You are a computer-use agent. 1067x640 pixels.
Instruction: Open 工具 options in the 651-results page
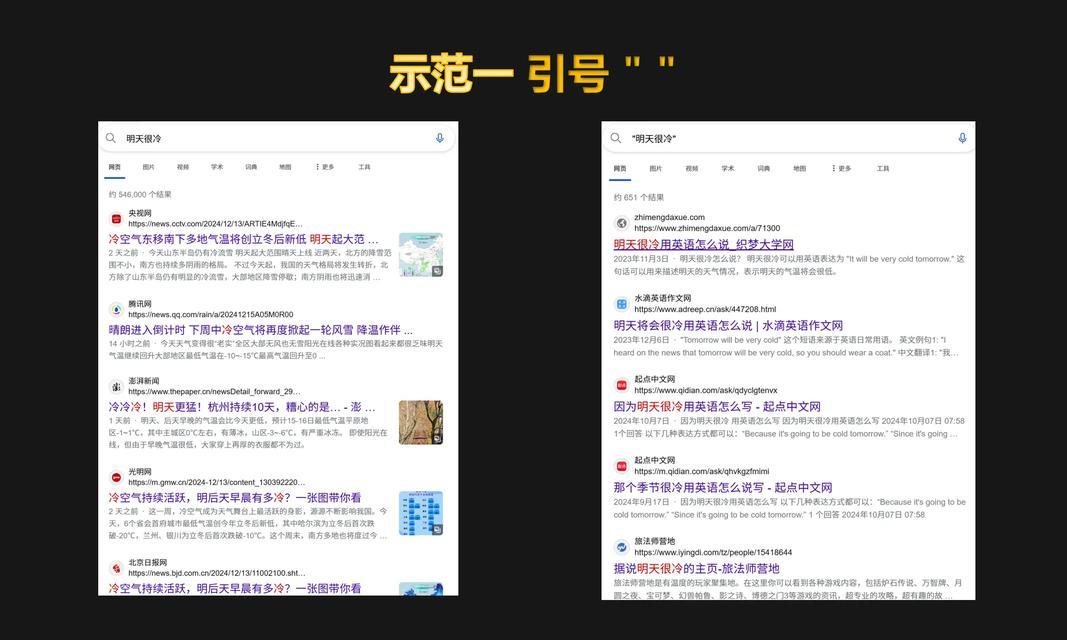click(x=883, y=168)
